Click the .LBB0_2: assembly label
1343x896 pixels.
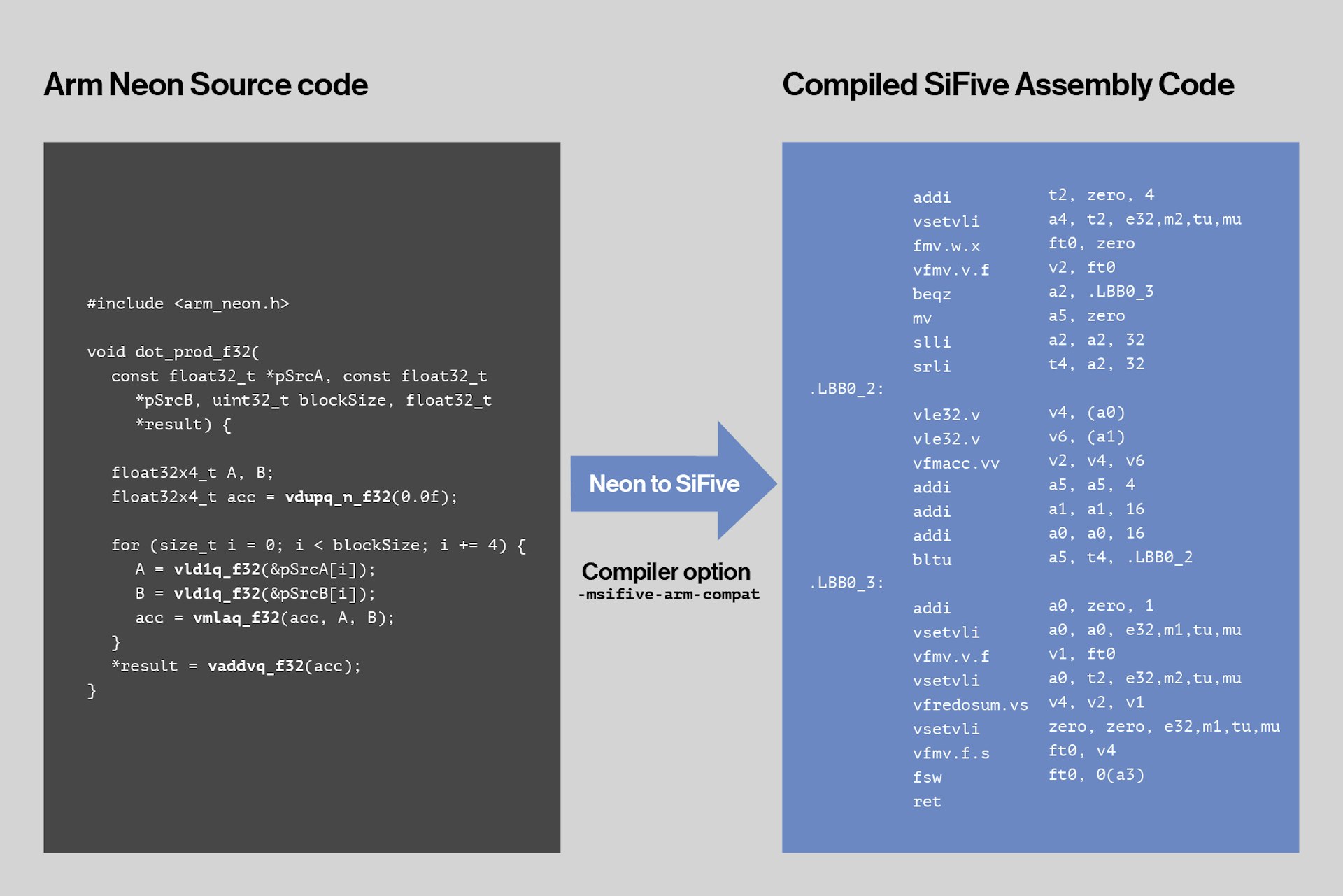click(x=846, y=389)
